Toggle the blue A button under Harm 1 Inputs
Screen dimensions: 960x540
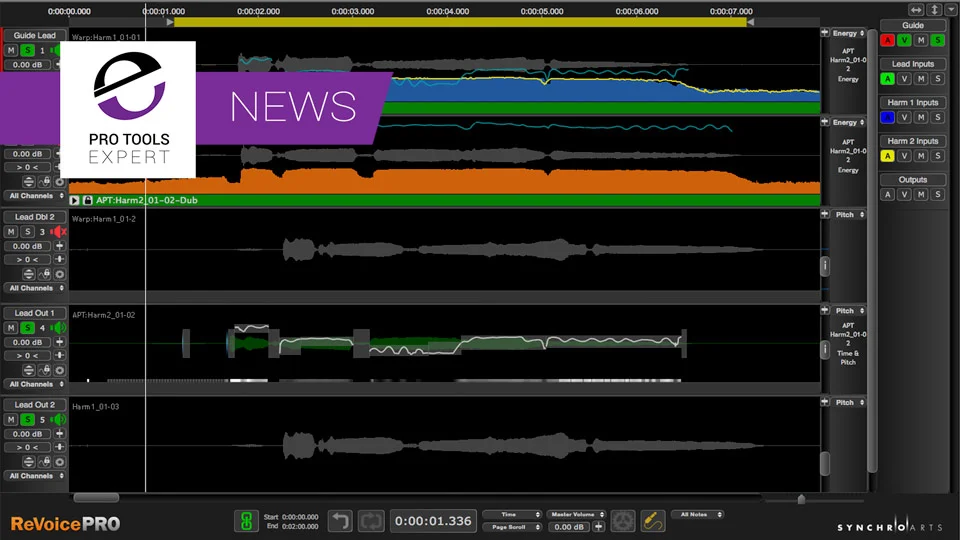pyautogui.click(x=887, y=118)
